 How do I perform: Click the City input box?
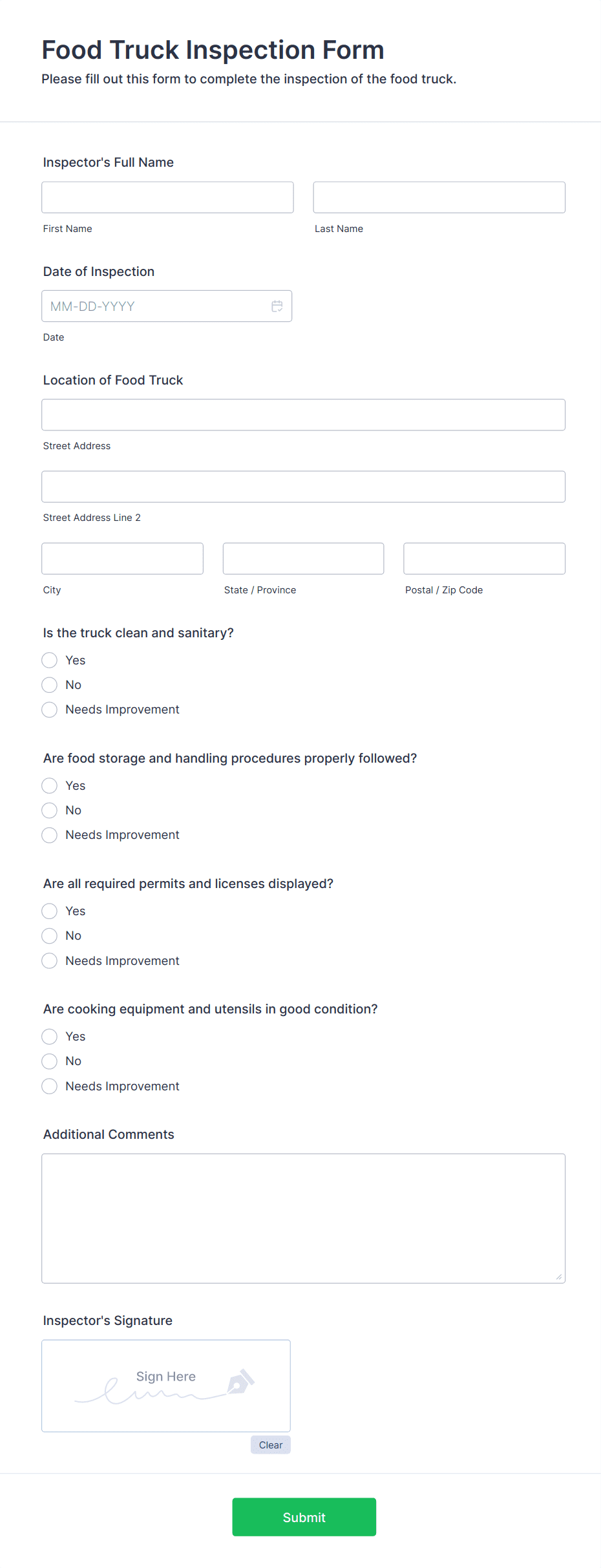122,558
